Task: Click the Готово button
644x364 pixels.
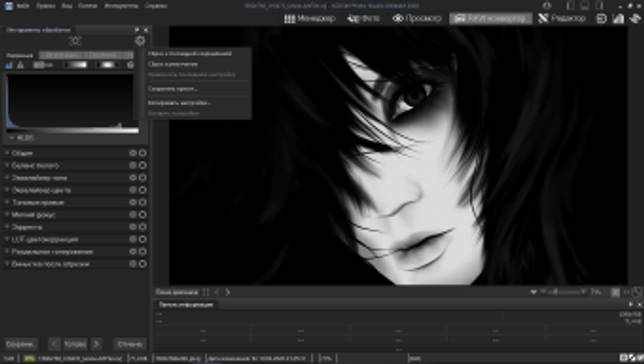Action: [x=75, y=344]
